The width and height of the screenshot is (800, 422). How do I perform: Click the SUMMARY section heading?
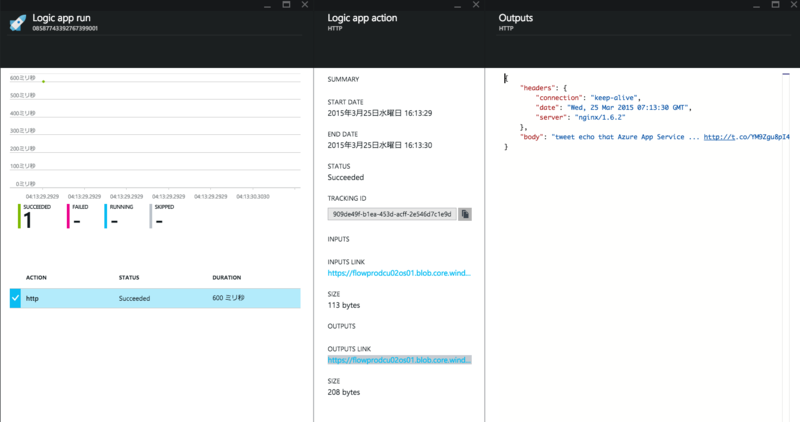[343, 80]
